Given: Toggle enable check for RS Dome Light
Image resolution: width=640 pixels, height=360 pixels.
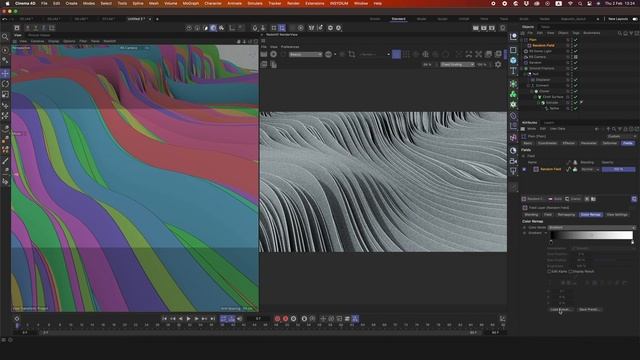Looking at the screenshot, I should (576, 51).
